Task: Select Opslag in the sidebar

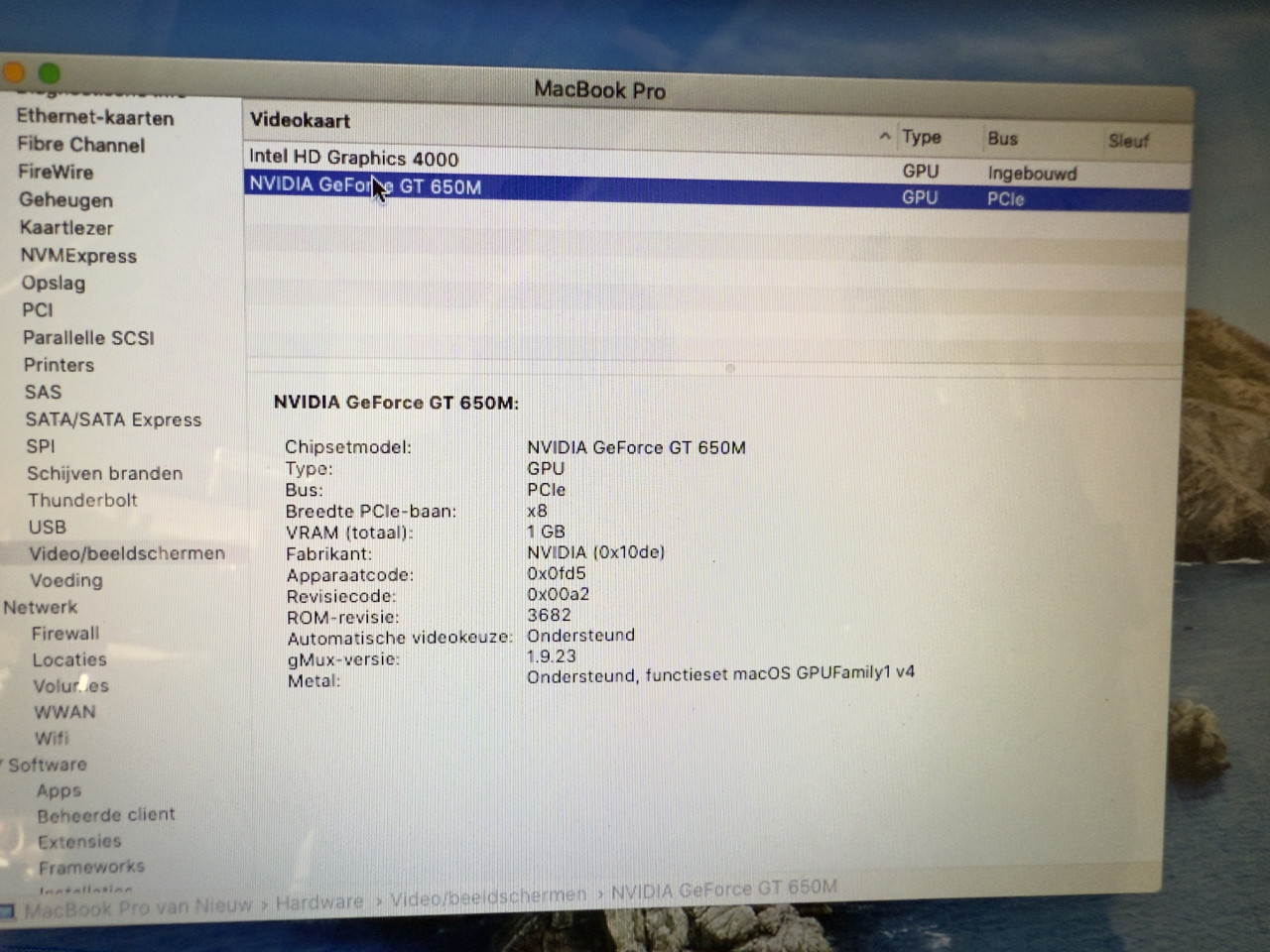Action: (x=54, y=283)
